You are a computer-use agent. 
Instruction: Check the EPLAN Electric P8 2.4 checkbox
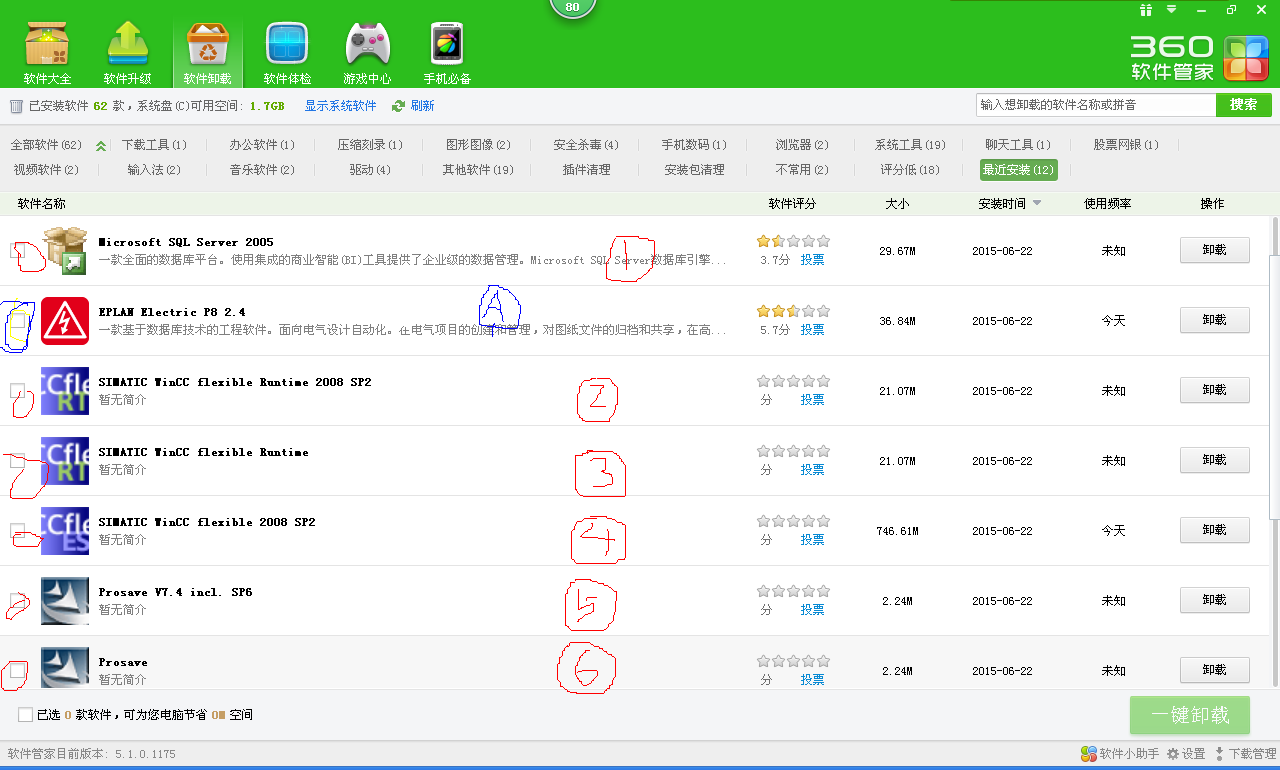pos(18,321)
